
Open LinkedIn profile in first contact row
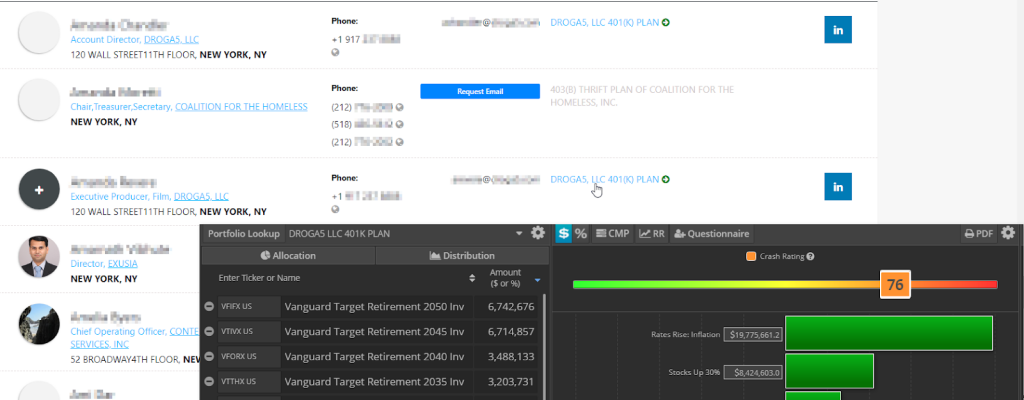point(837,30)
